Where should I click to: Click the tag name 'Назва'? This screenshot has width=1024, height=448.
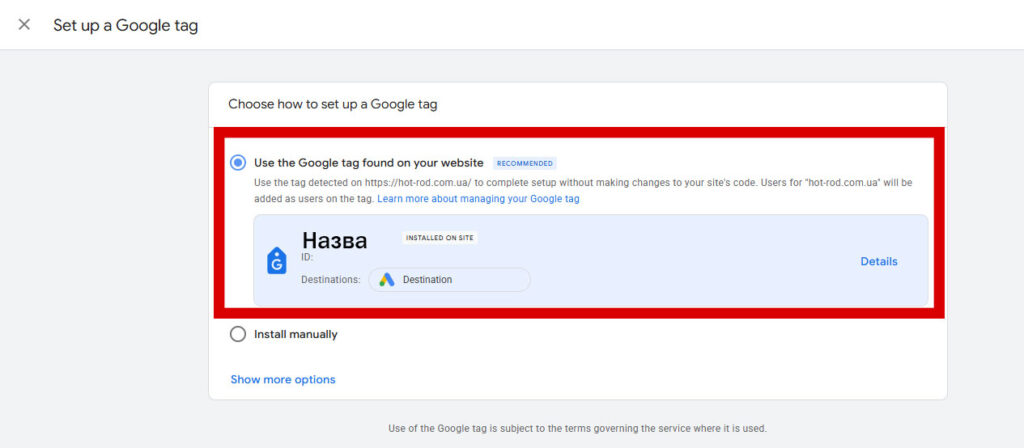335,240
